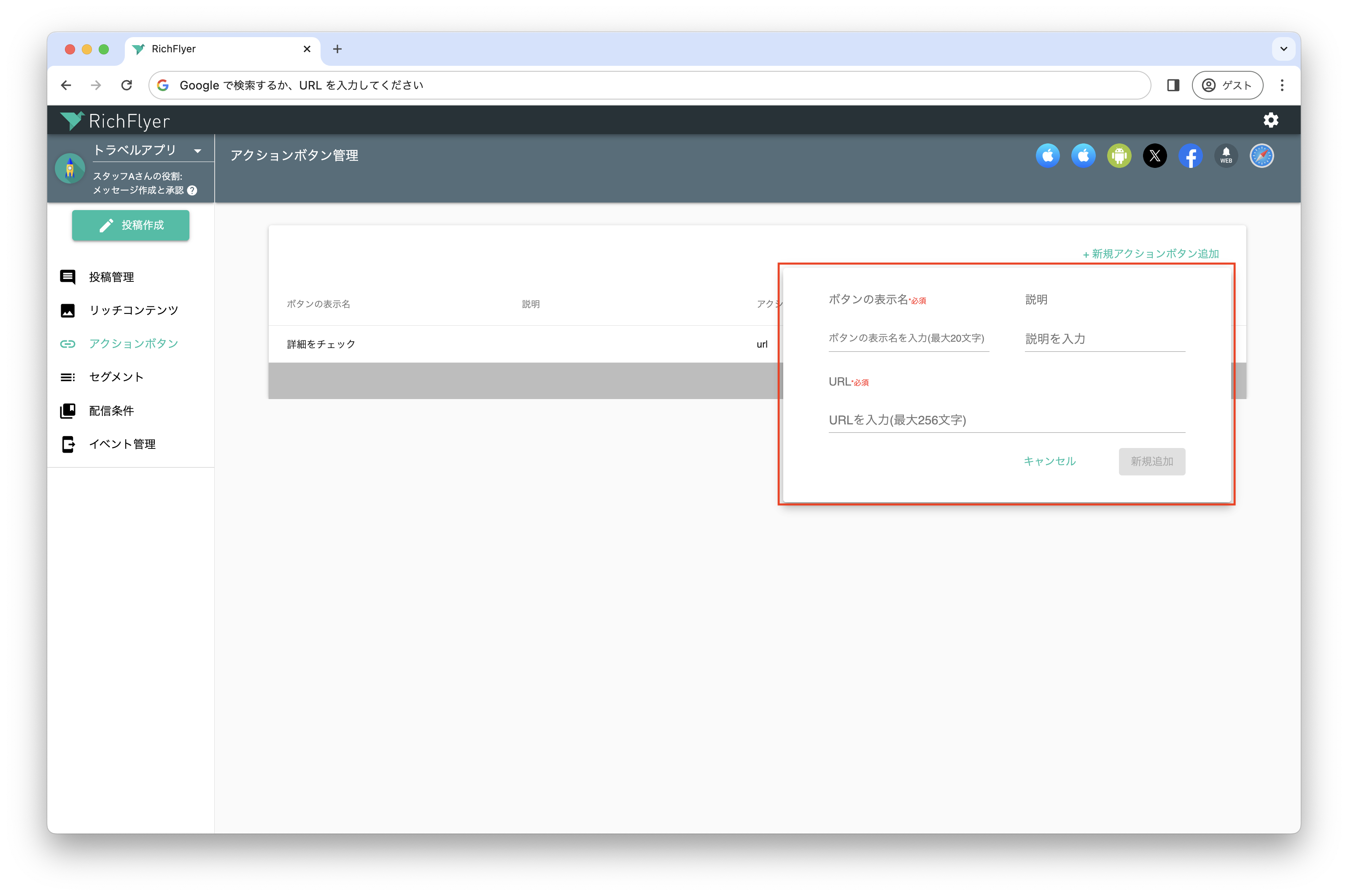1348x896 pixels.
Task: Click the url cell in table
Action: (762, 344)
